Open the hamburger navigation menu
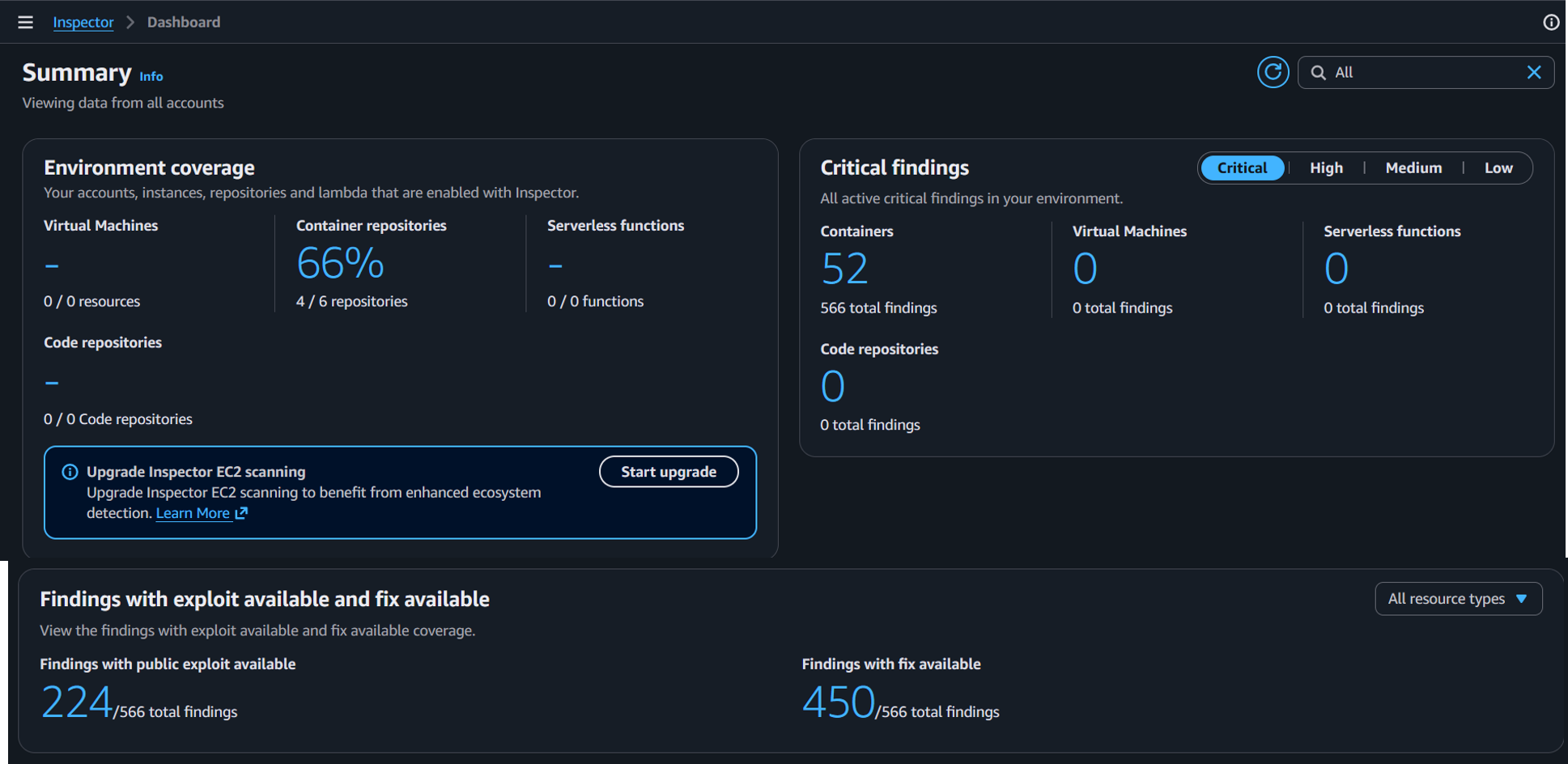 tap(26, 22)
